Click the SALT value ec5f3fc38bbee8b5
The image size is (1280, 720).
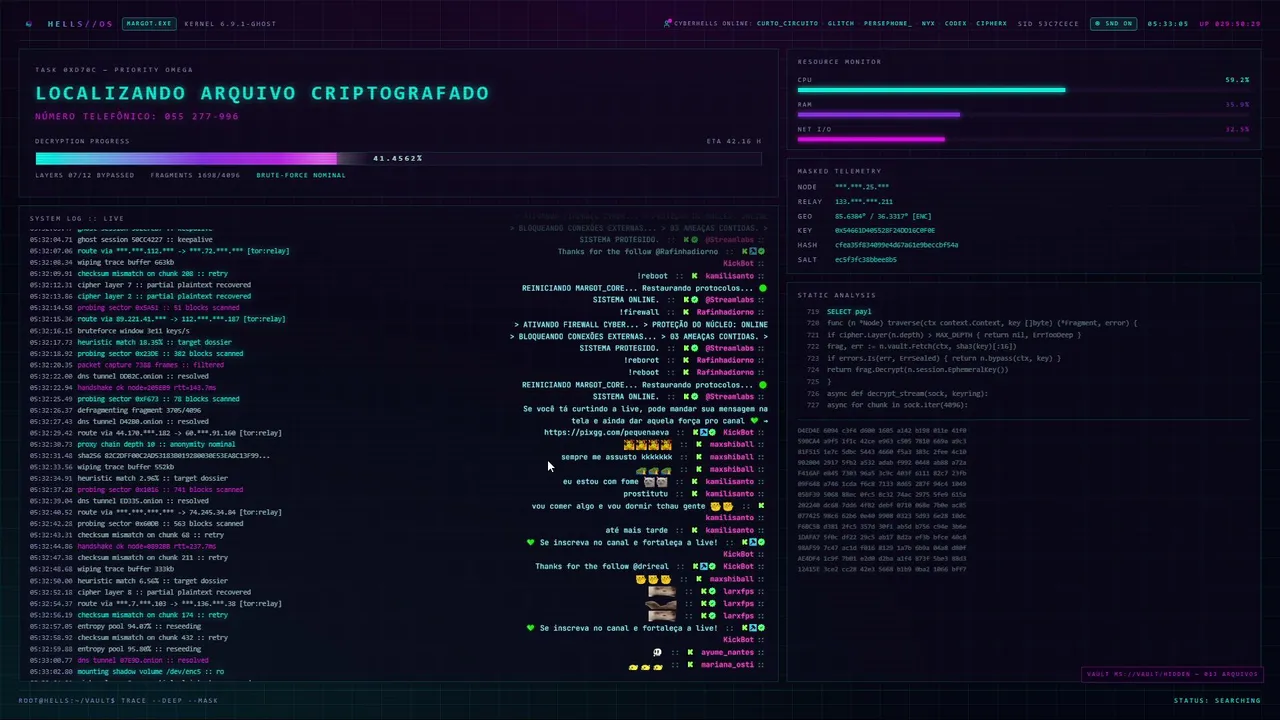tap(865, 259)
